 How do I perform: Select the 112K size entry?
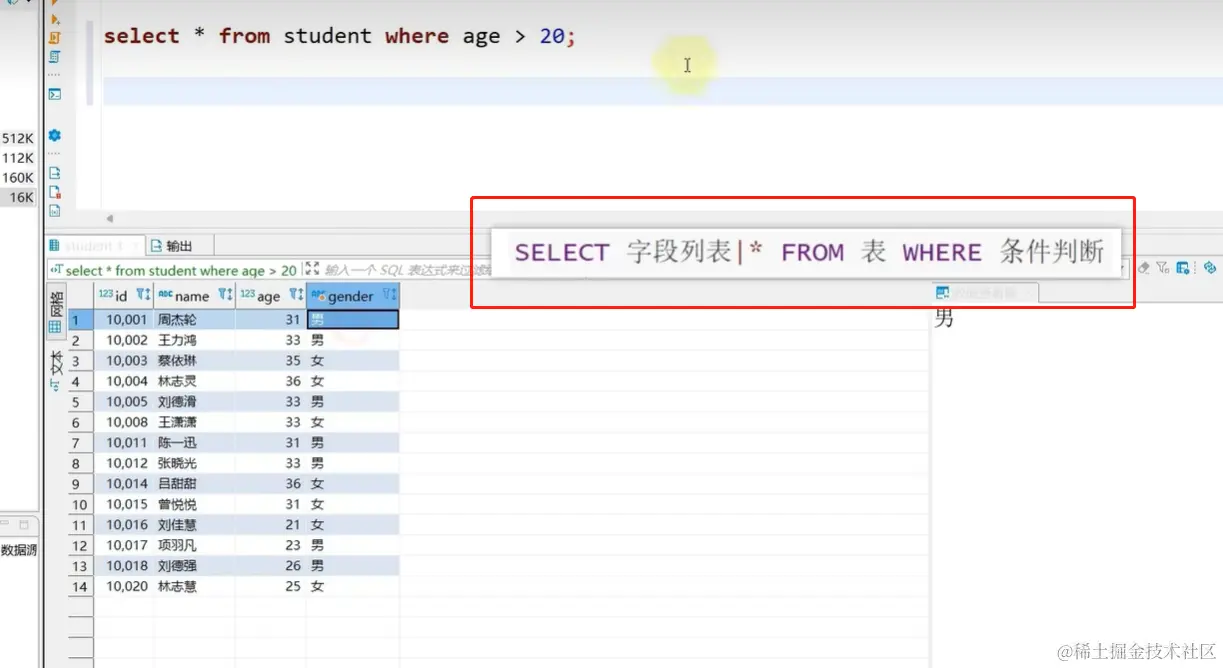18,158
